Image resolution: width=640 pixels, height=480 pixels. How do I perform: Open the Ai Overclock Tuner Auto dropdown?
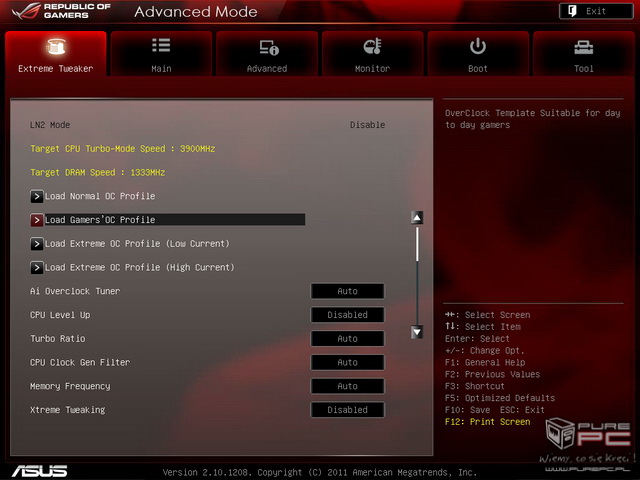347,291
